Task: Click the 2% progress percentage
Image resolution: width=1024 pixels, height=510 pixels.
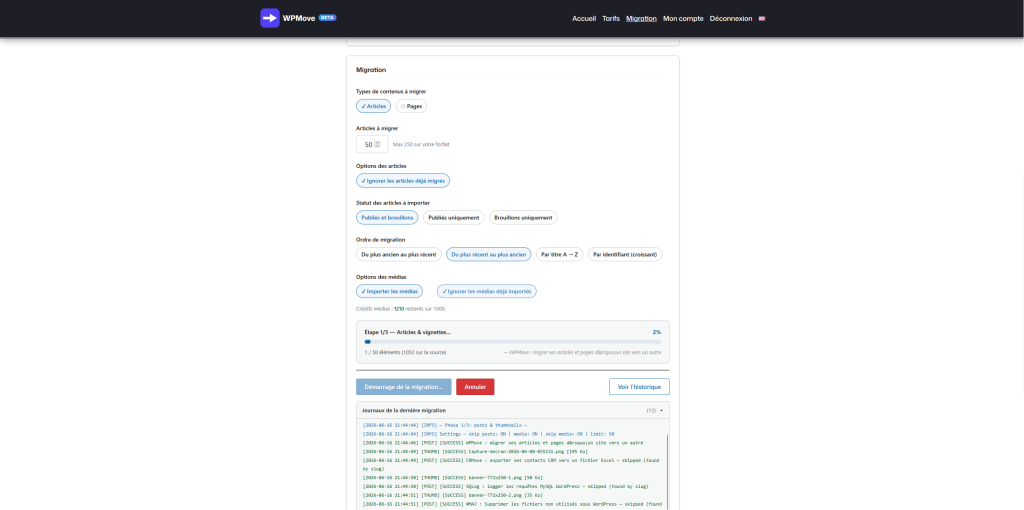Action: 656,332
